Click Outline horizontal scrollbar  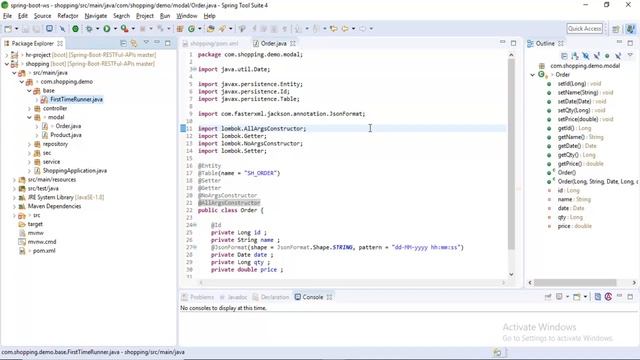click(575, 282)
